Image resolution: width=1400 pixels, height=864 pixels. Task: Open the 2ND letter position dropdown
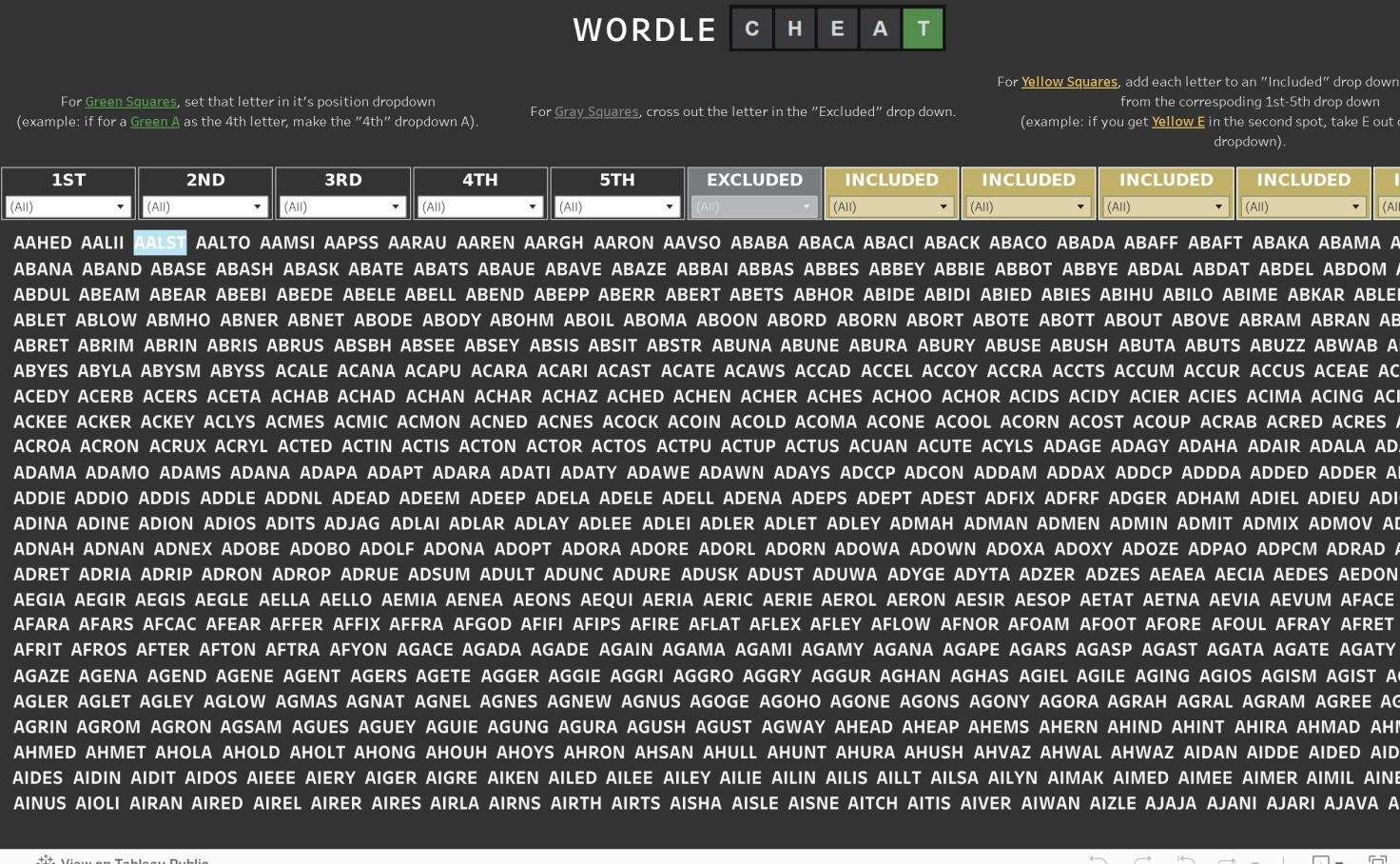(x=204, y=206)
